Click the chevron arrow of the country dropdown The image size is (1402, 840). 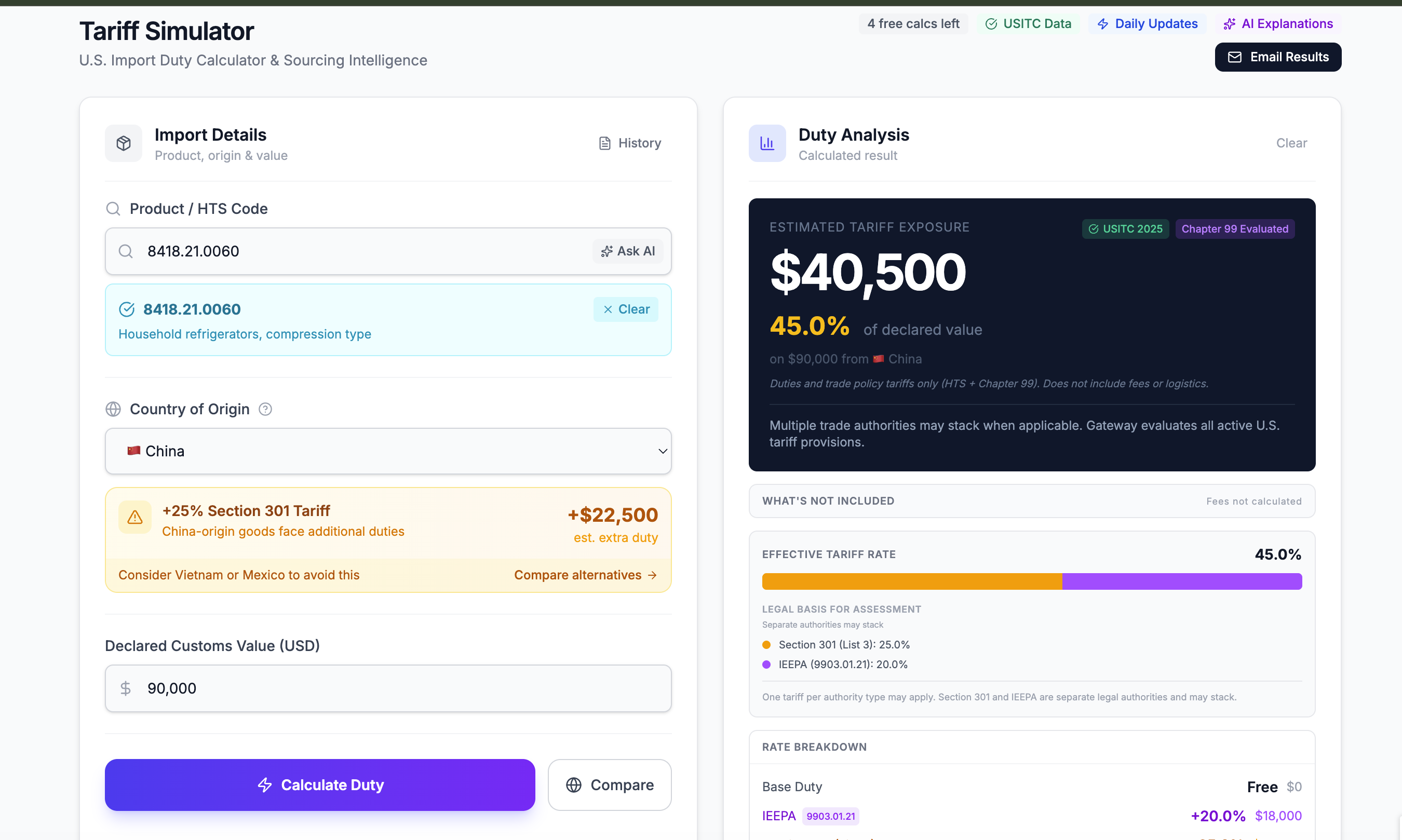662,451
